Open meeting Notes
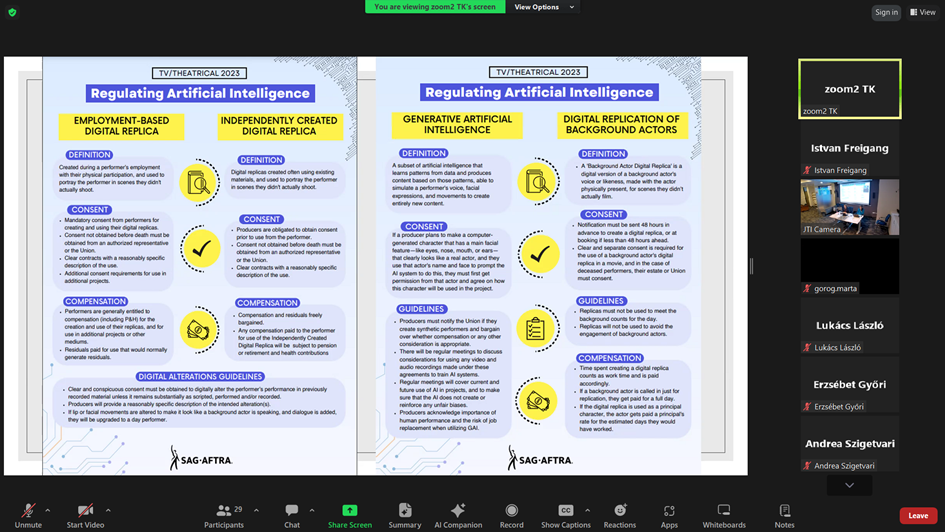 pos(784,516)
